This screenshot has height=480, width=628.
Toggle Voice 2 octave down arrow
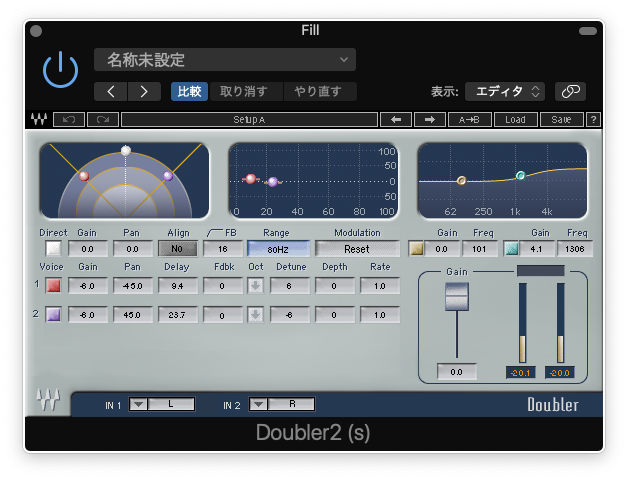256,315
